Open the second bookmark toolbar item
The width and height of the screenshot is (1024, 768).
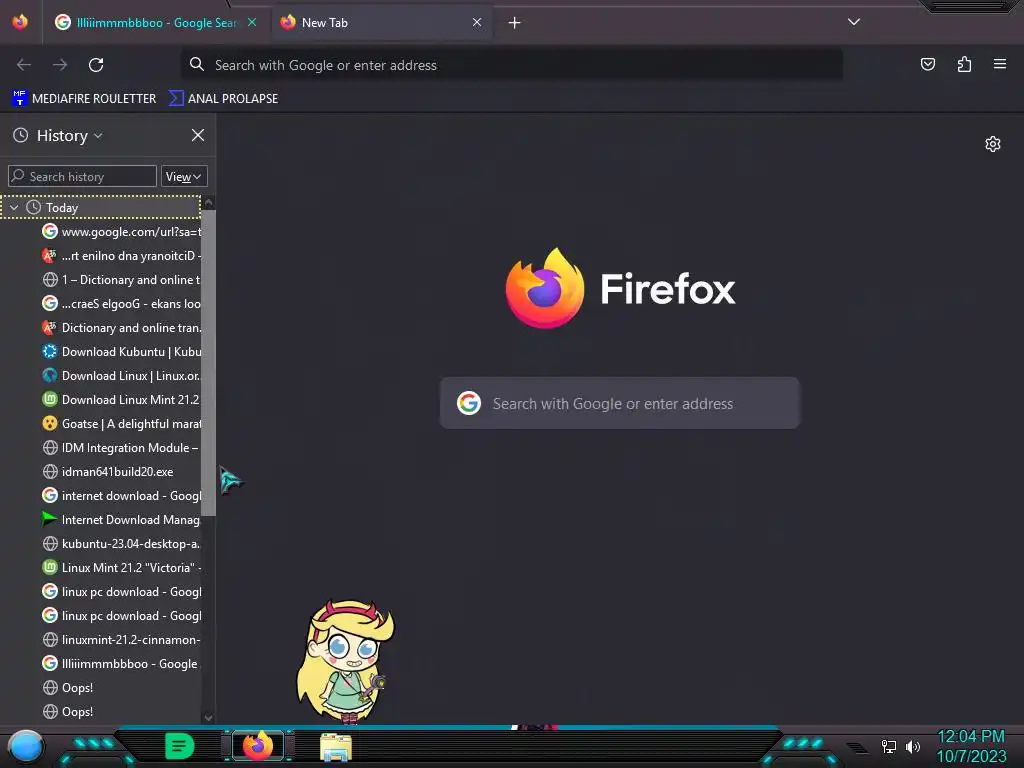[223, 99]
